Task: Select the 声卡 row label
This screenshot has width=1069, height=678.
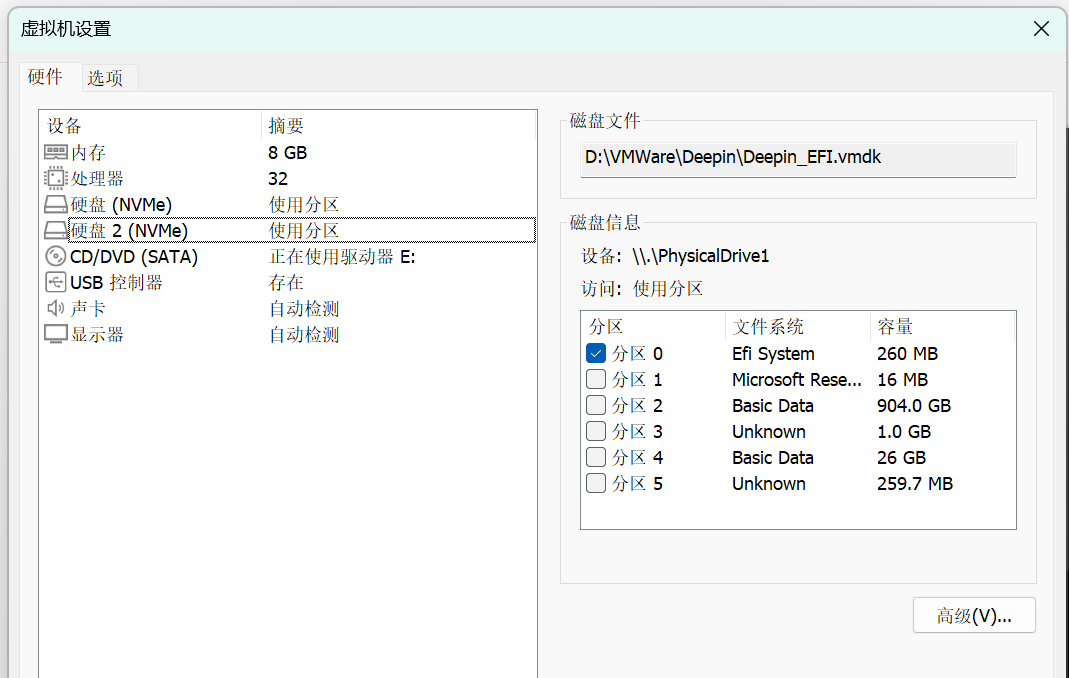Action: coord(88,308)
